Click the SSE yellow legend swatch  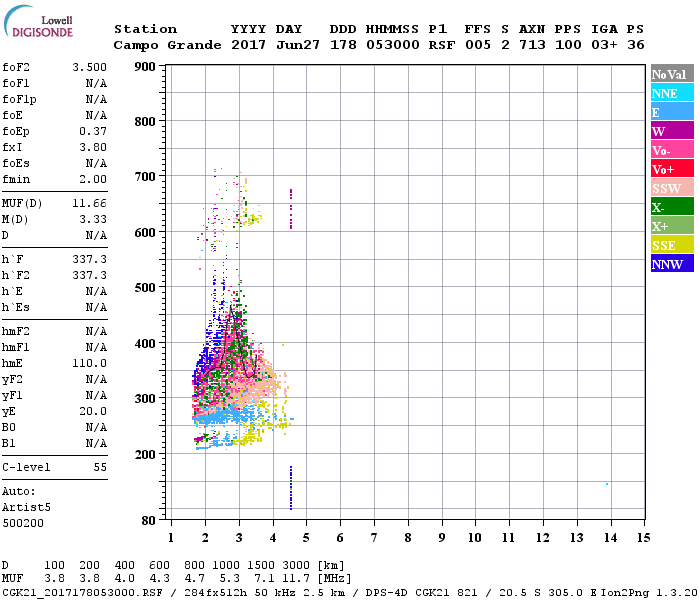tap(672, 245)
